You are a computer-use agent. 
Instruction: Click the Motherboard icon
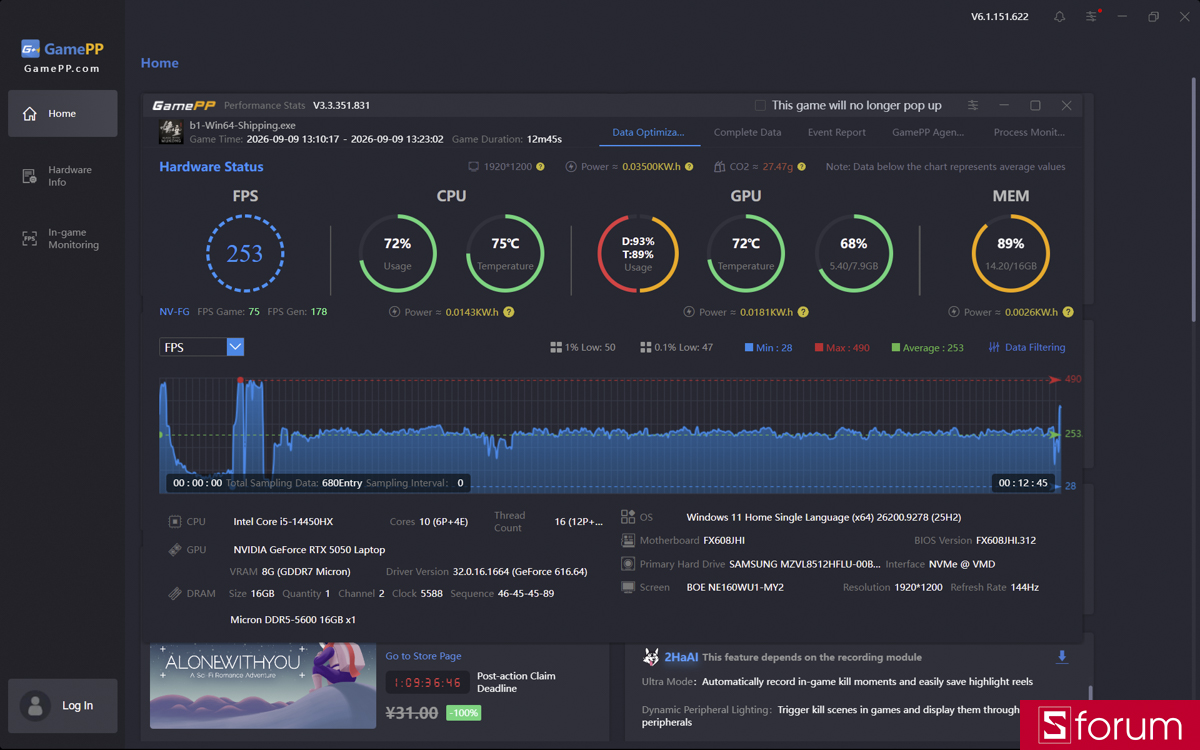(628, 540)
